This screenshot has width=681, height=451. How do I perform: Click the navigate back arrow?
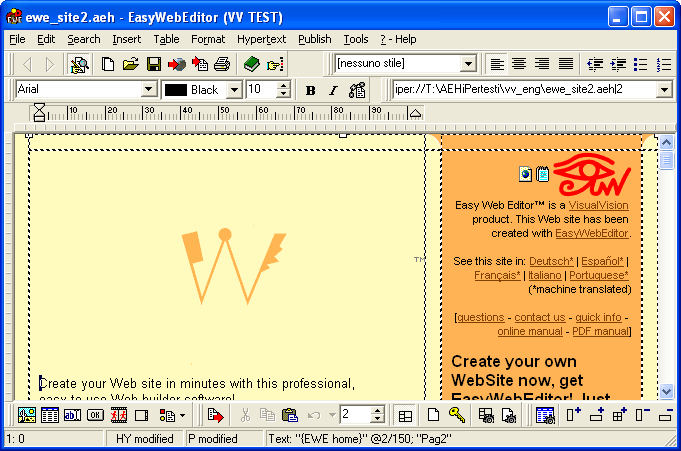tap(27, 64)
